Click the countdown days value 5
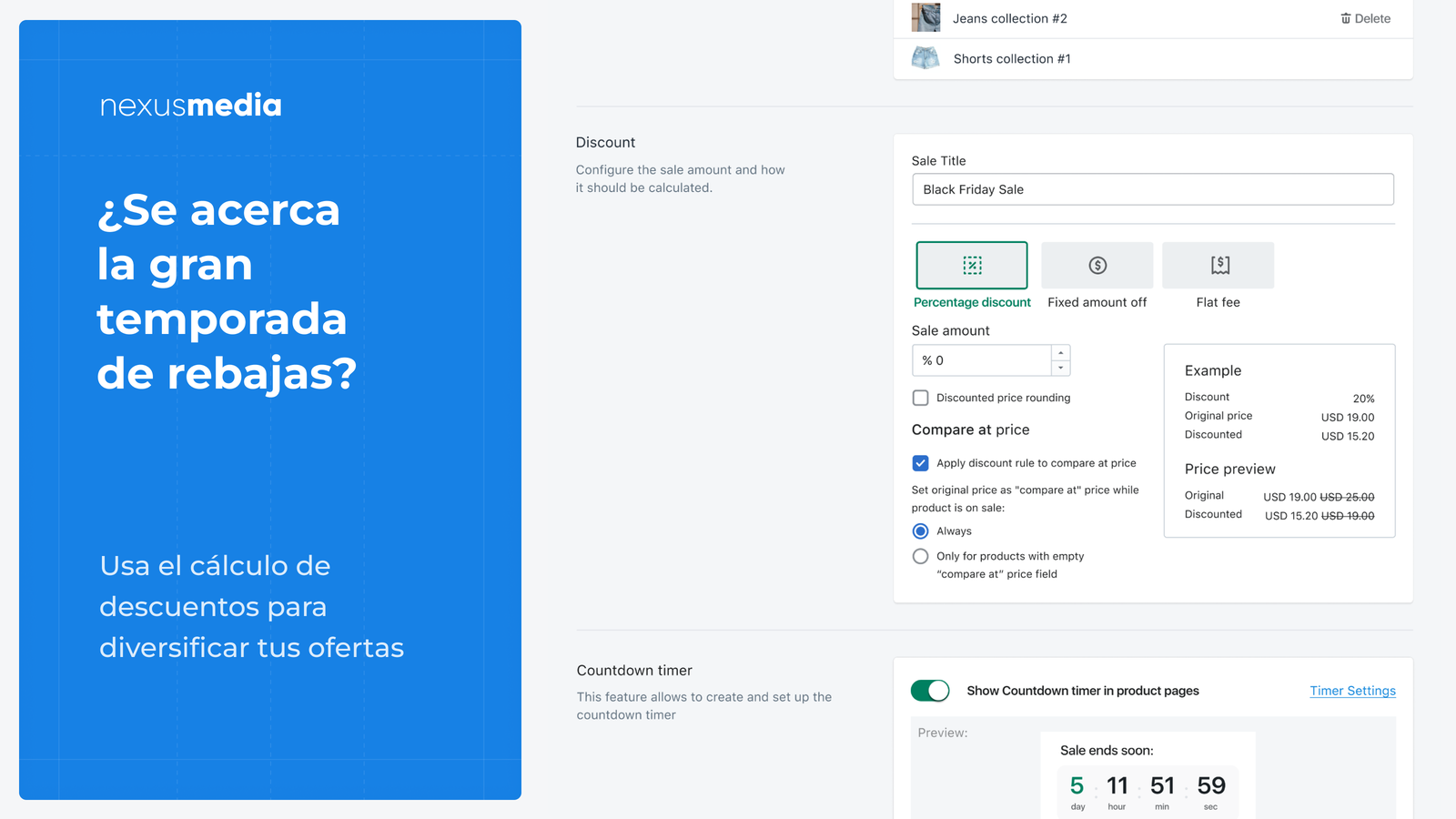 1077,785
